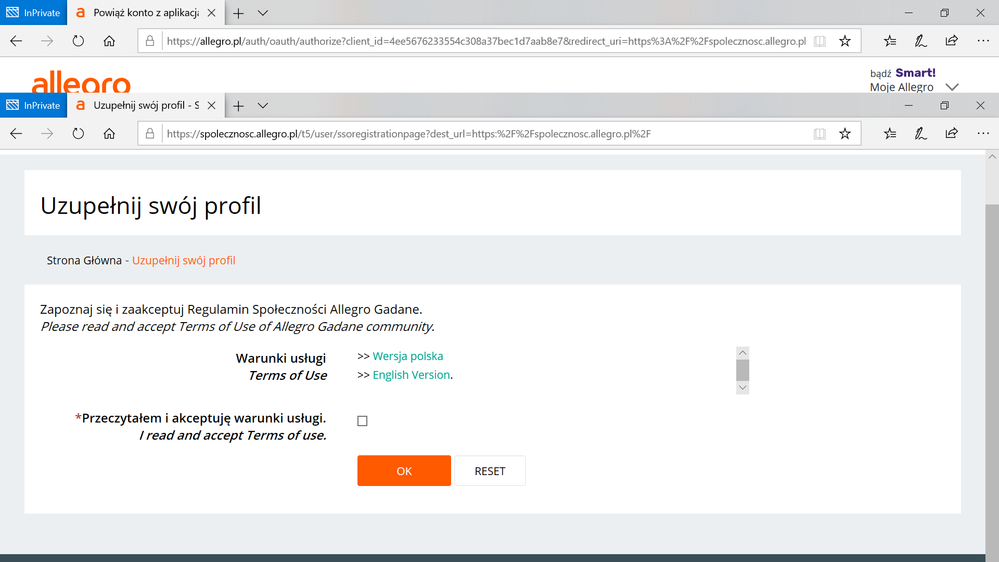The width and height of the screenshot is (999, 562).
Task: Open a new tab in front window
Action: (x=238, y=105)
